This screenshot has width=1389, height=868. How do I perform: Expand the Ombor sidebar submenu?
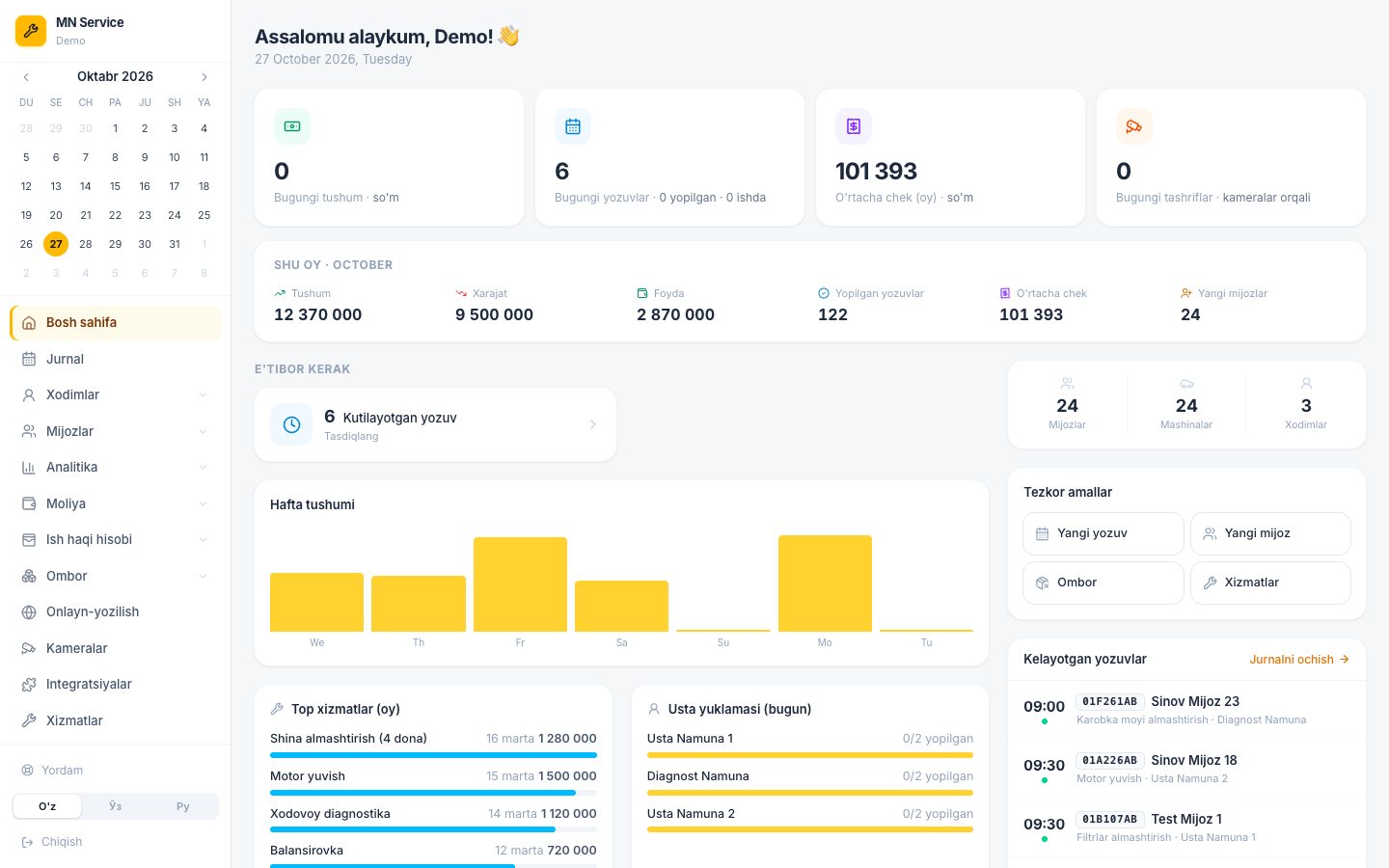(203, 576)
